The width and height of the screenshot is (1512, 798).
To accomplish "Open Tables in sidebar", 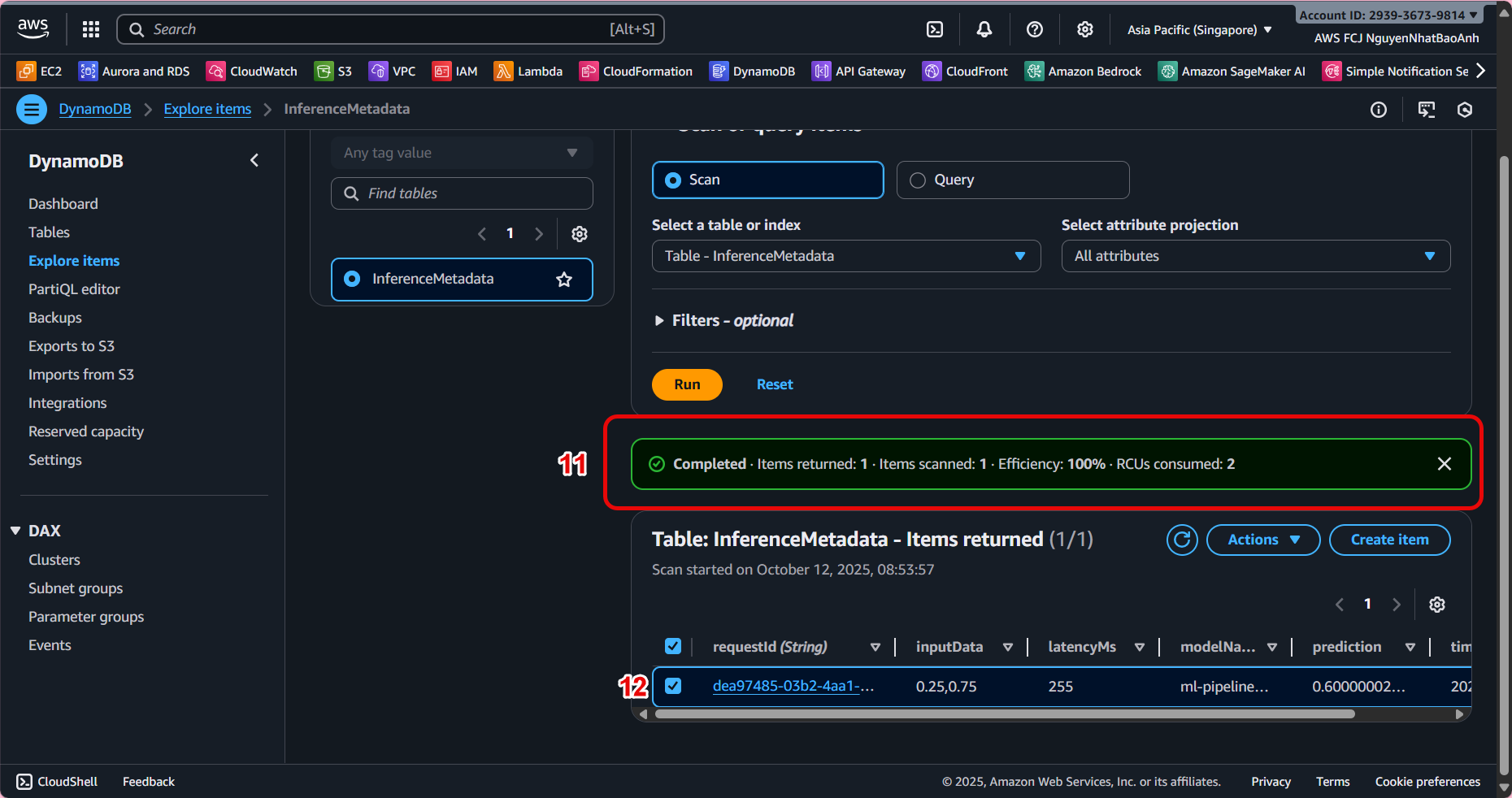I will 50,232.
